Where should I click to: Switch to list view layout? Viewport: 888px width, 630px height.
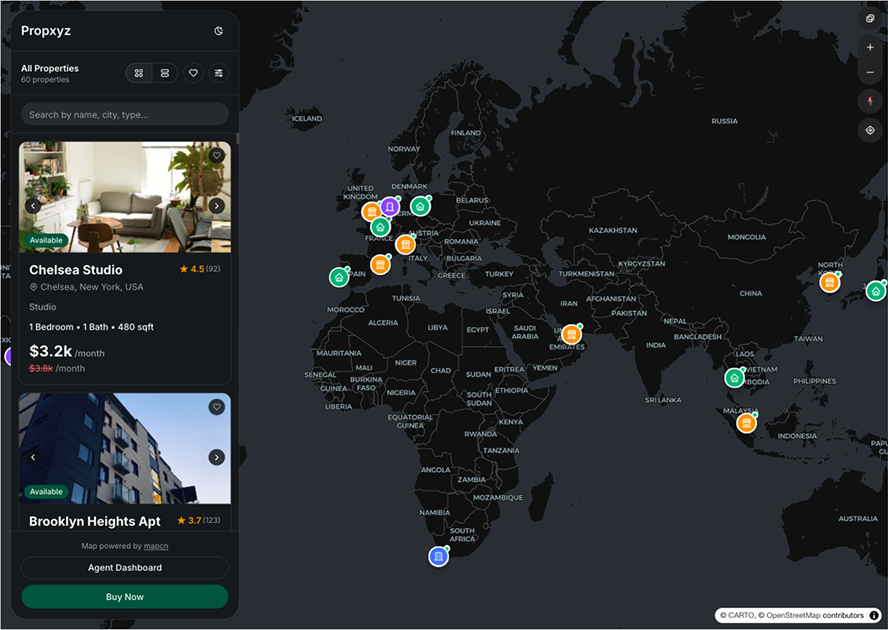coord(165,73)
